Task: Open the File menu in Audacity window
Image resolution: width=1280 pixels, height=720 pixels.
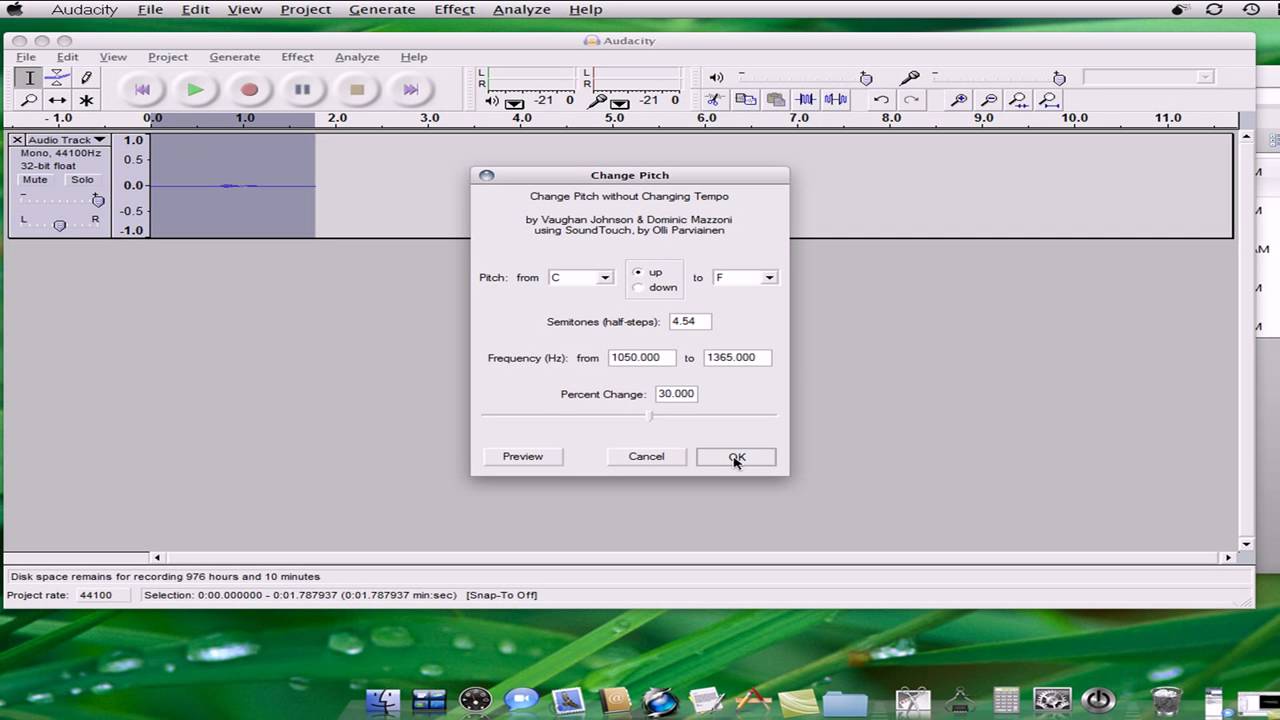Action: click(26, 57)
